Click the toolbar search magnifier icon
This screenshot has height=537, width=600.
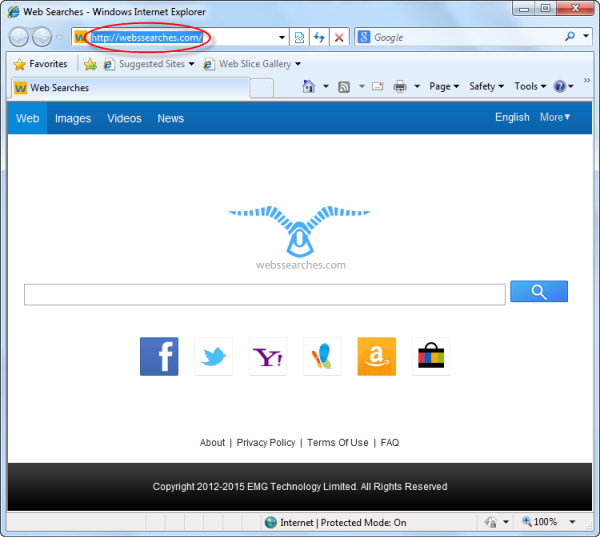point(570,37)
